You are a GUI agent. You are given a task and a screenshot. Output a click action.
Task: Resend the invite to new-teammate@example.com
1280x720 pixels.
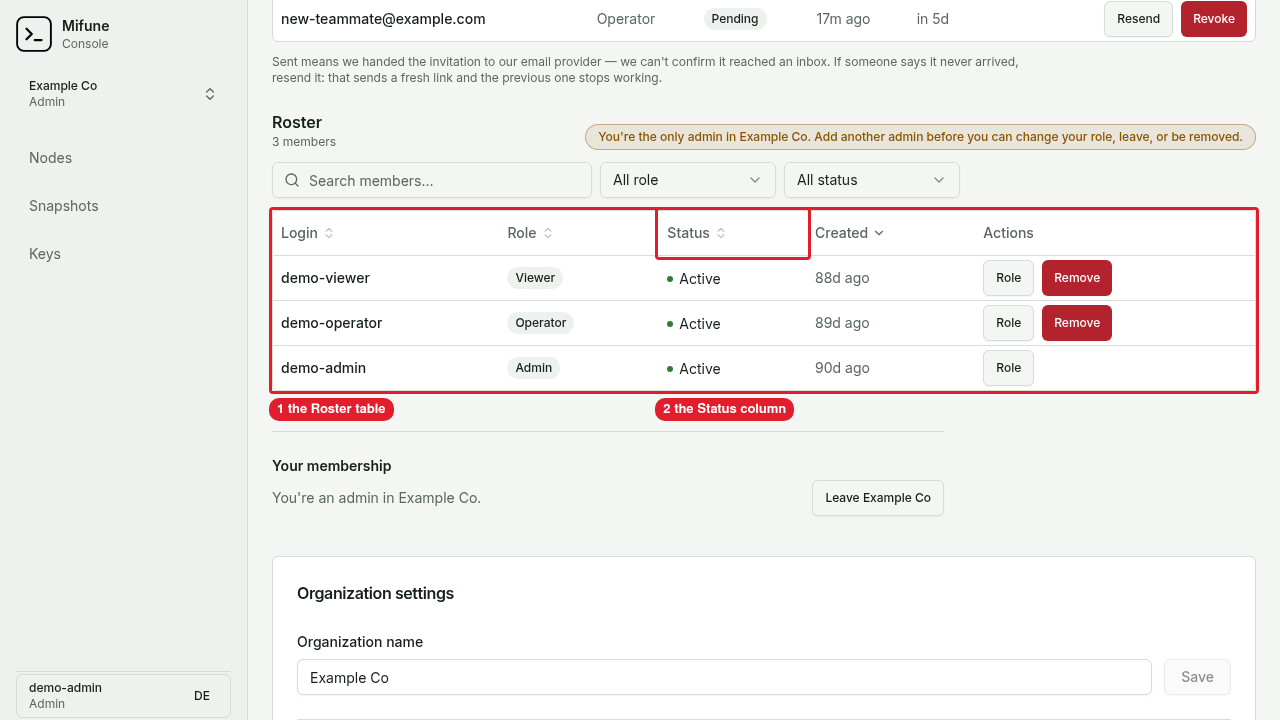point(1138,19)
